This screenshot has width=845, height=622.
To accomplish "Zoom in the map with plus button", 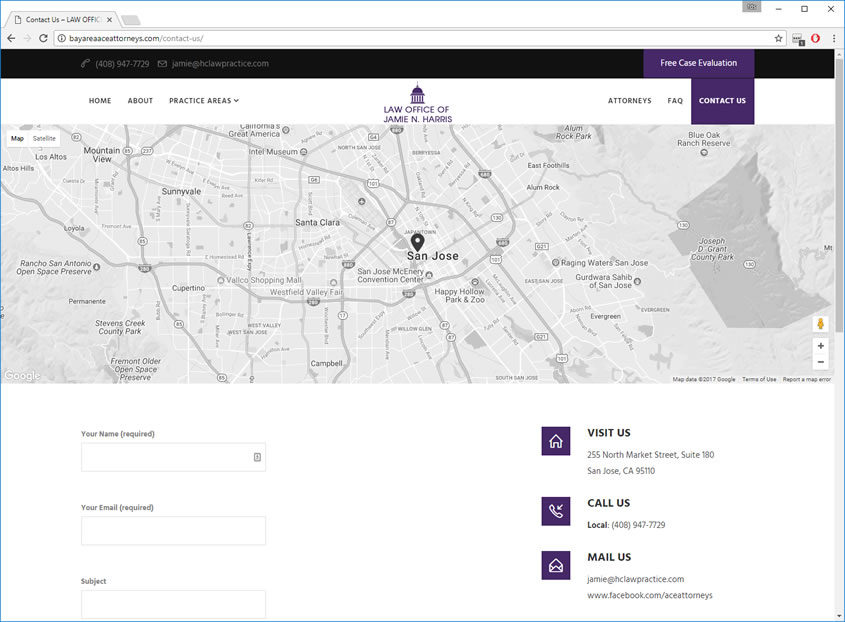I will click(x=820, y=345).
